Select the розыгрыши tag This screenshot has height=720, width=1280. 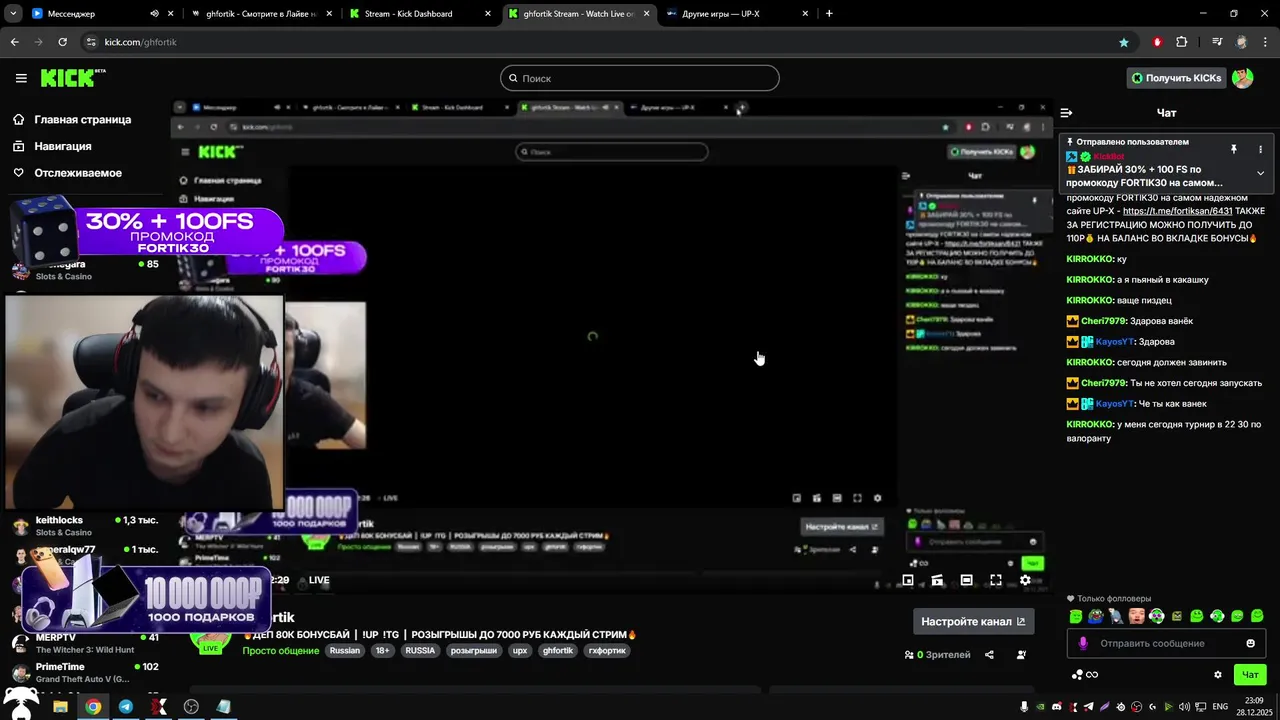coord(473,650)
